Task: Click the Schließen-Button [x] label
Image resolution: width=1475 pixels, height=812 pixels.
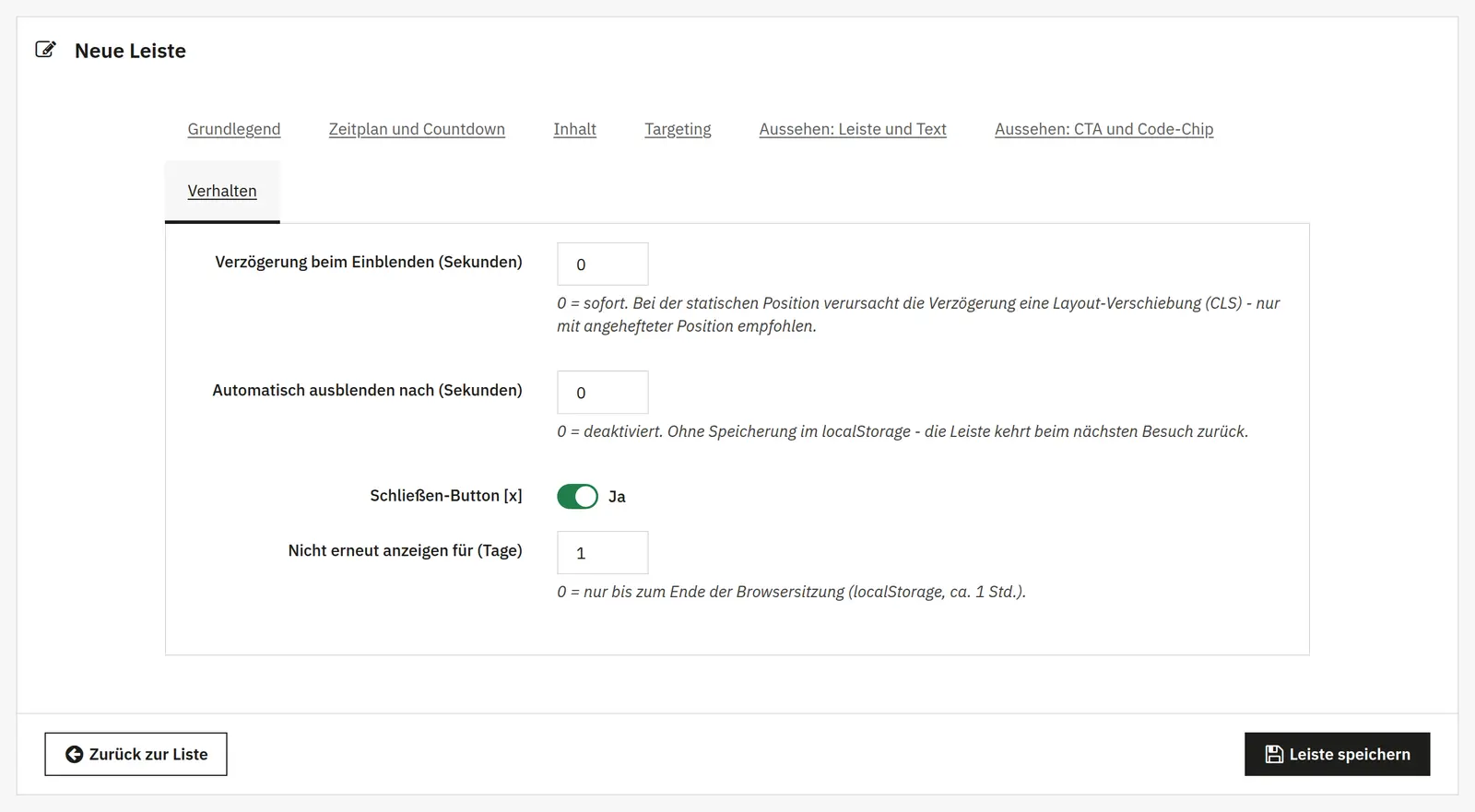Action: (x=446, y=496)
